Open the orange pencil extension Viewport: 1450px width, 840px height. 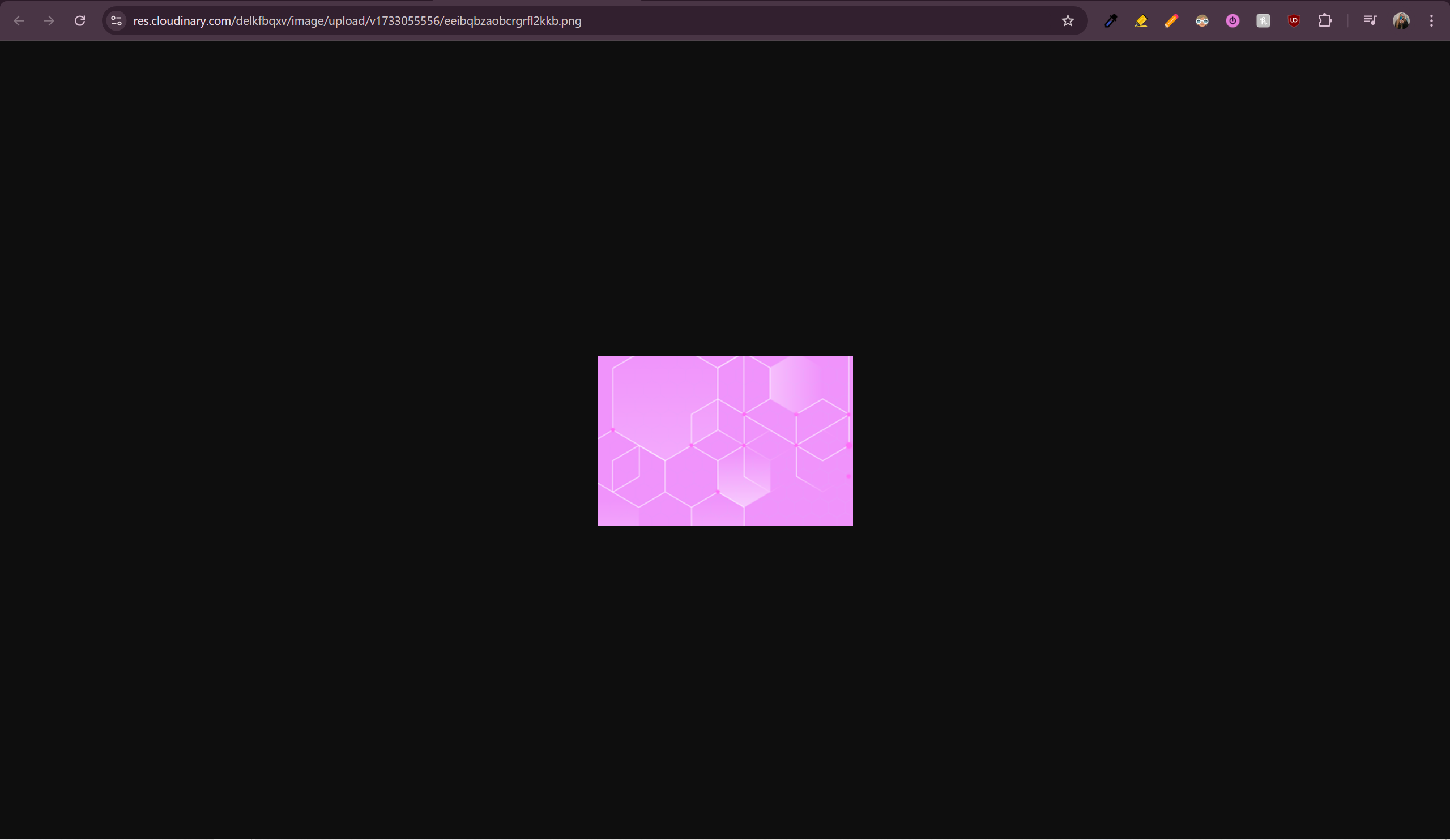1171,21
